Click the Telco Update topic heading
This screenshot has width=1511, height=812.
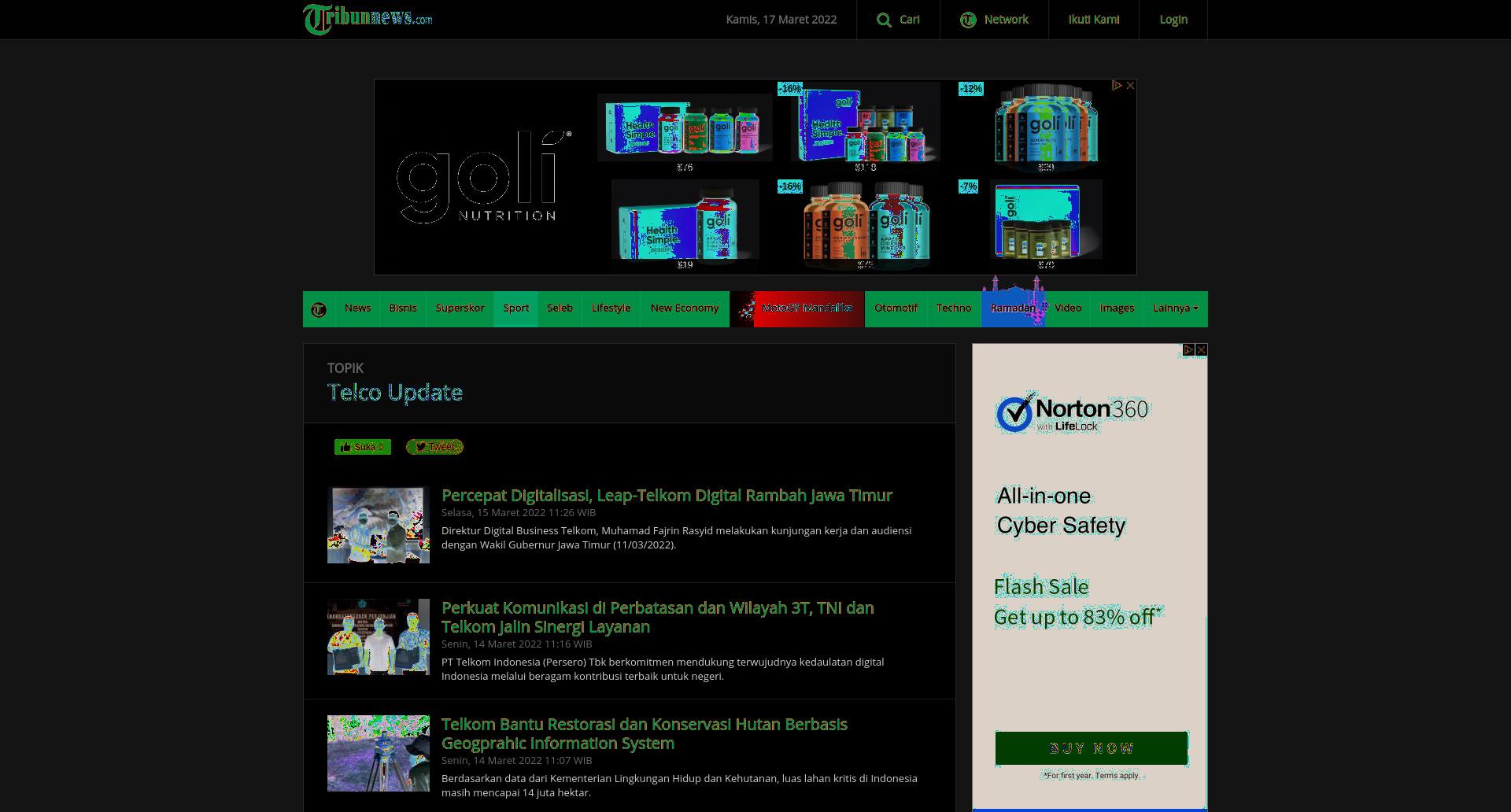[x=394, y=393]
